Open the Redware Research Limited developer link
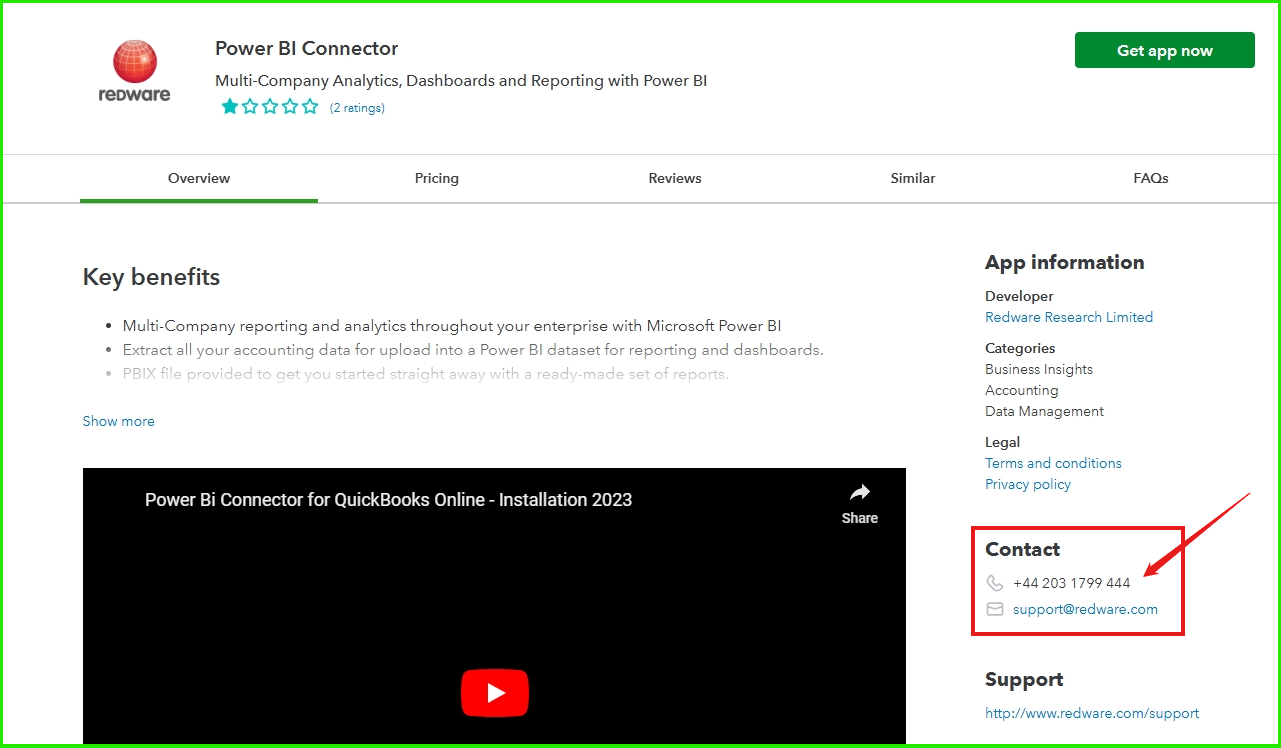This screenshot has height=748, width=1281. point(1068,317)
